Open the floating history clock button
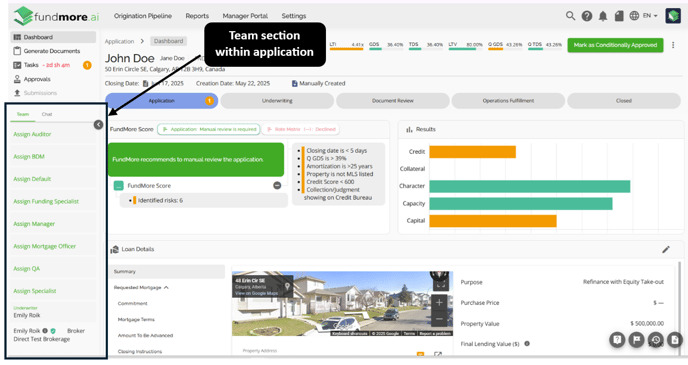 pyautogui.click(x=656, y=340)
